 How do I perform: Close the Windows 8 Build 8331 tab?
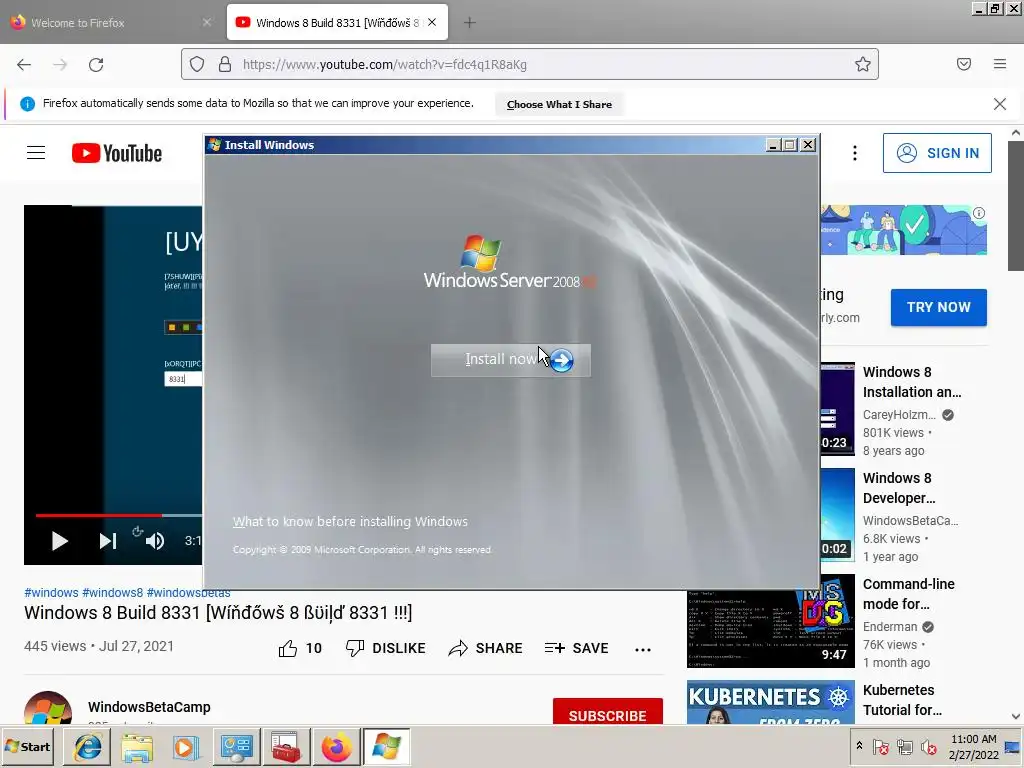(x=432, y=22)
